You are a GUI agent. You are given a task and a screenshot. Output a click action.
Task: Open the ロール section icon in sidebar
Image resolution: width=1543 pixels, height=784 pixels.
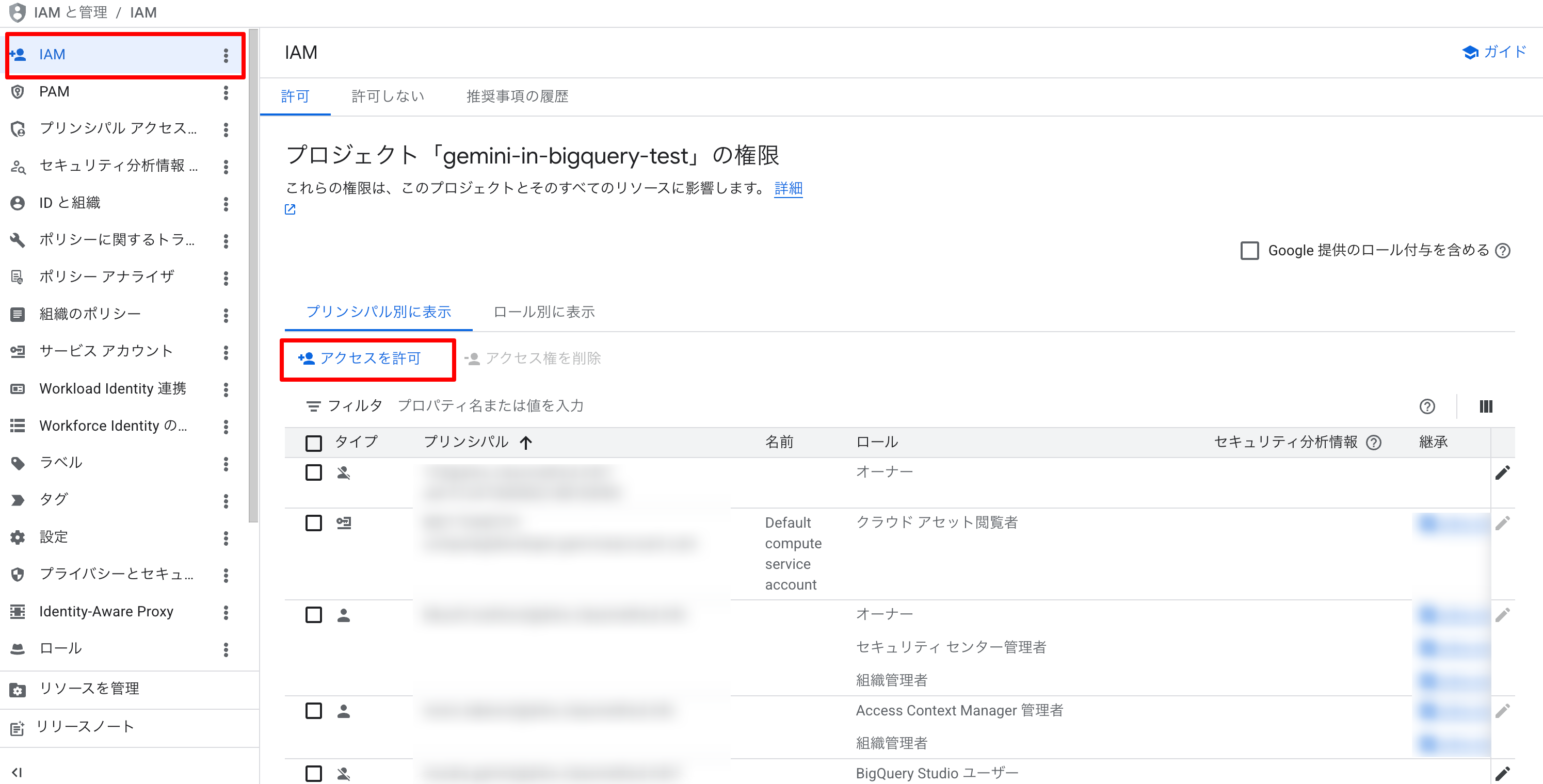pos(18,649)
